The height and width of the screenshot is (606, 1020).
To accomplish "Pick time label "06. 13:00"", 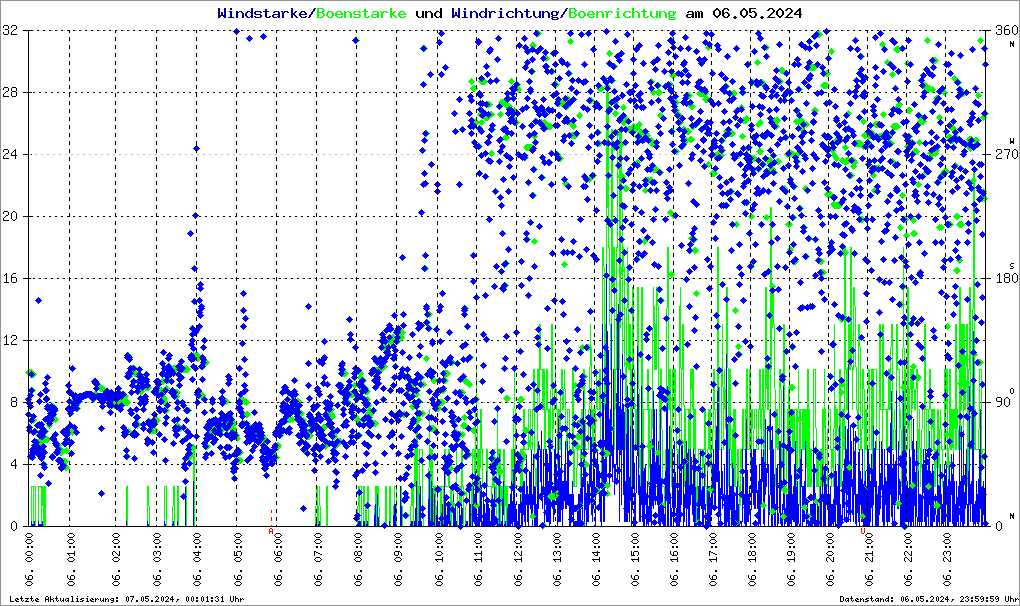I will [556, 559].
